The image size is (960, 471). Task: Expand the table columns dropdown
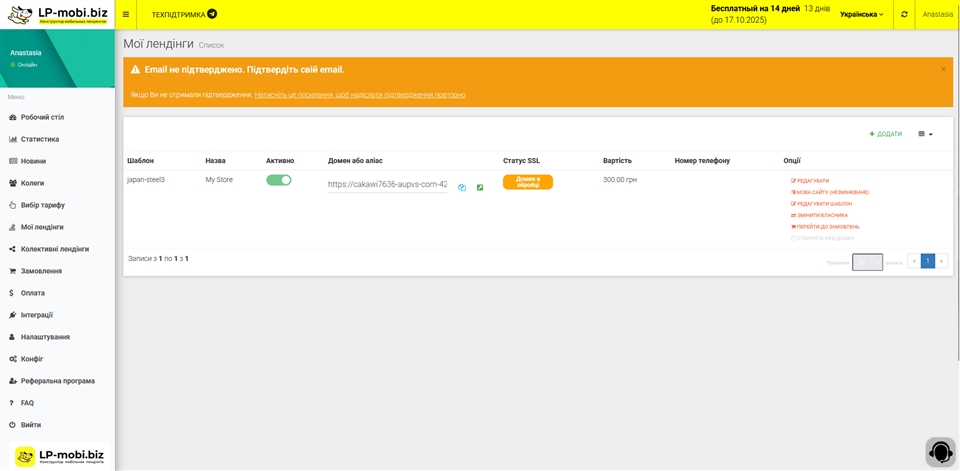925,134
